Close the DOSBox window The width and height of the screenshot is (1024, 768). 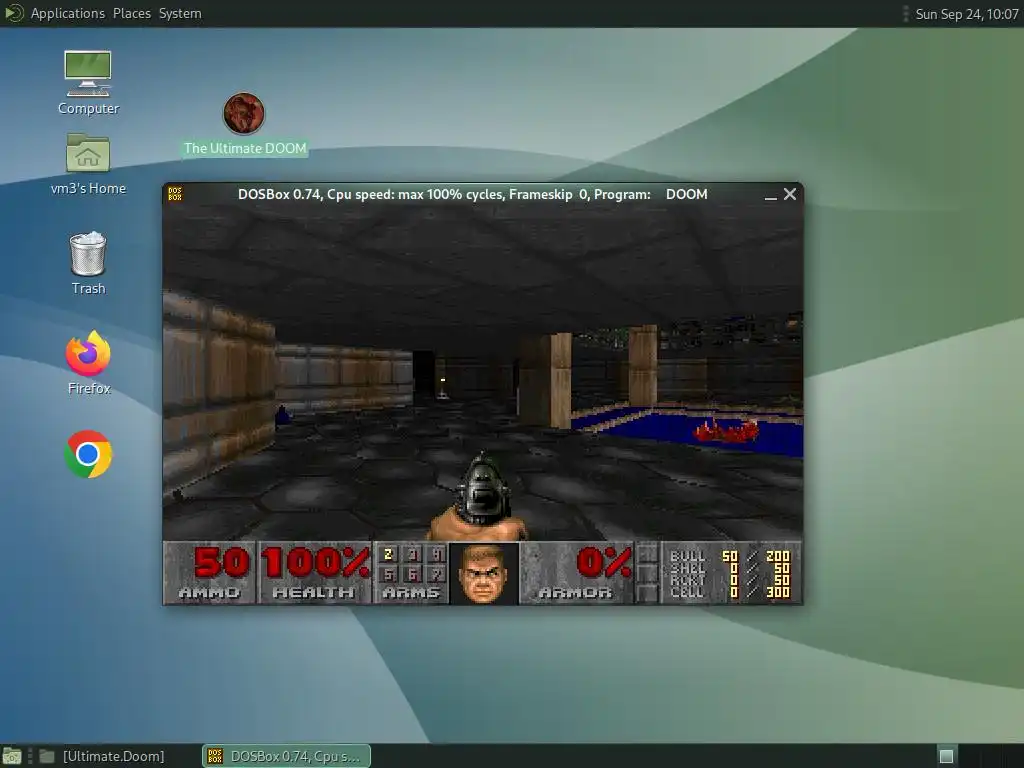(x=790, y=194)
